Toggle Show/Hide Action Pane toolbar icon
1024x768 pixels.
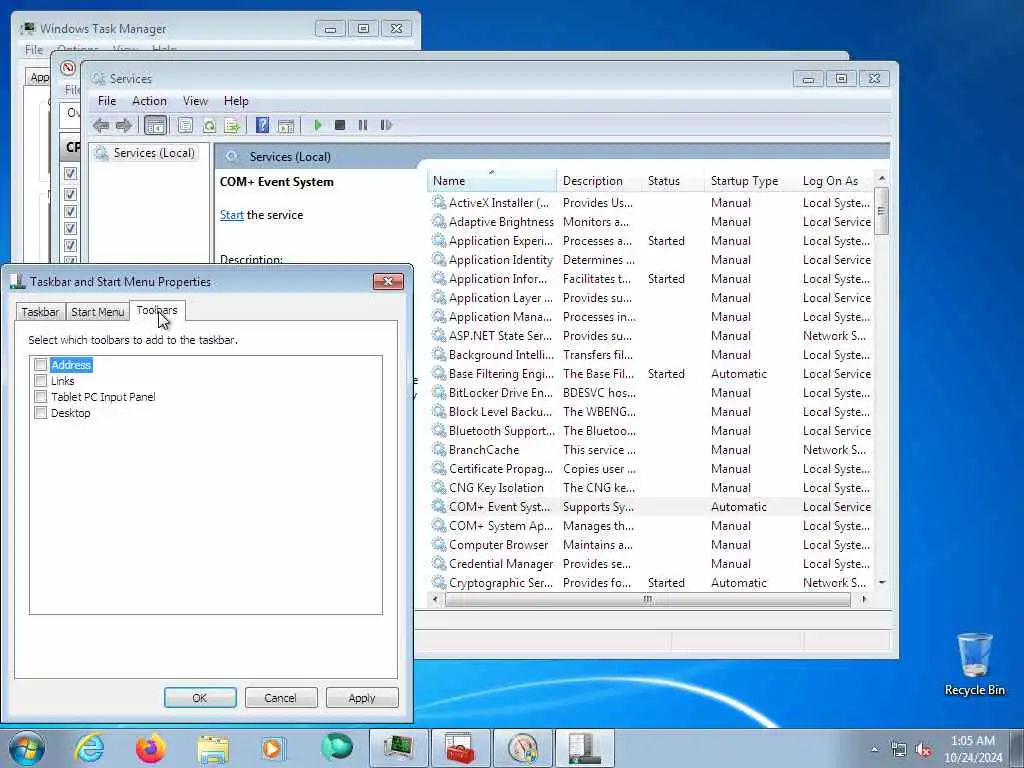(x=286, y=125)
